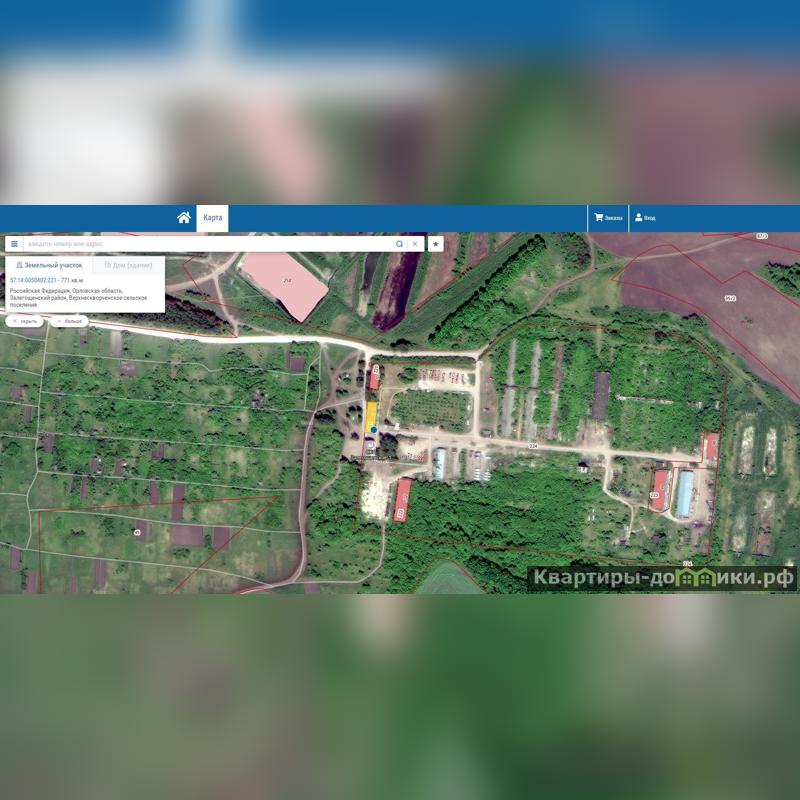Select the red building near 223 label
The height and width of the screenshot is (800, 800).
(x=659, y=490)
